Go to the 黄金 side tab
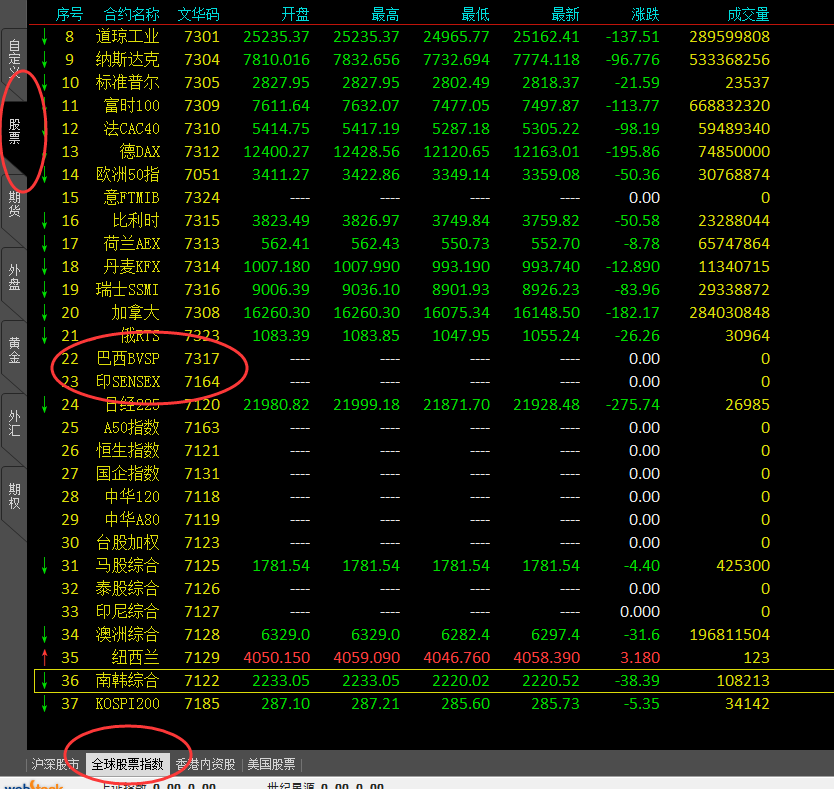 click(x=14, y=350)
